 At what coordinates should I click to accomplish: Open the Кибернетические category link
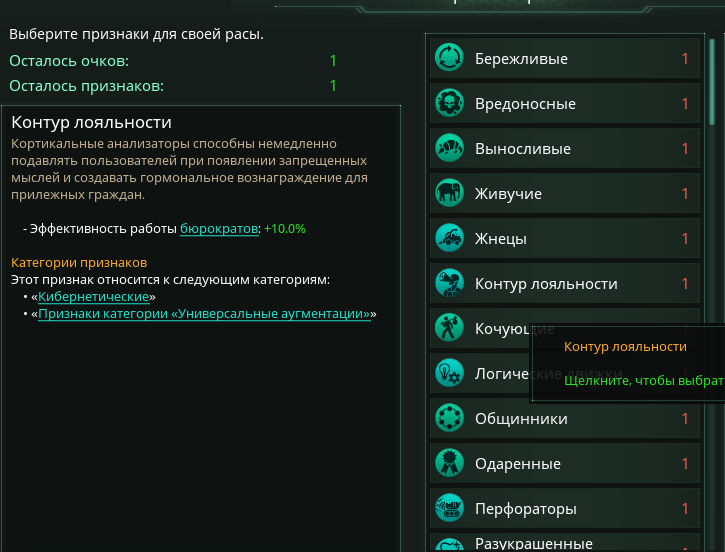pyautogui.click(x=93, y=297)
